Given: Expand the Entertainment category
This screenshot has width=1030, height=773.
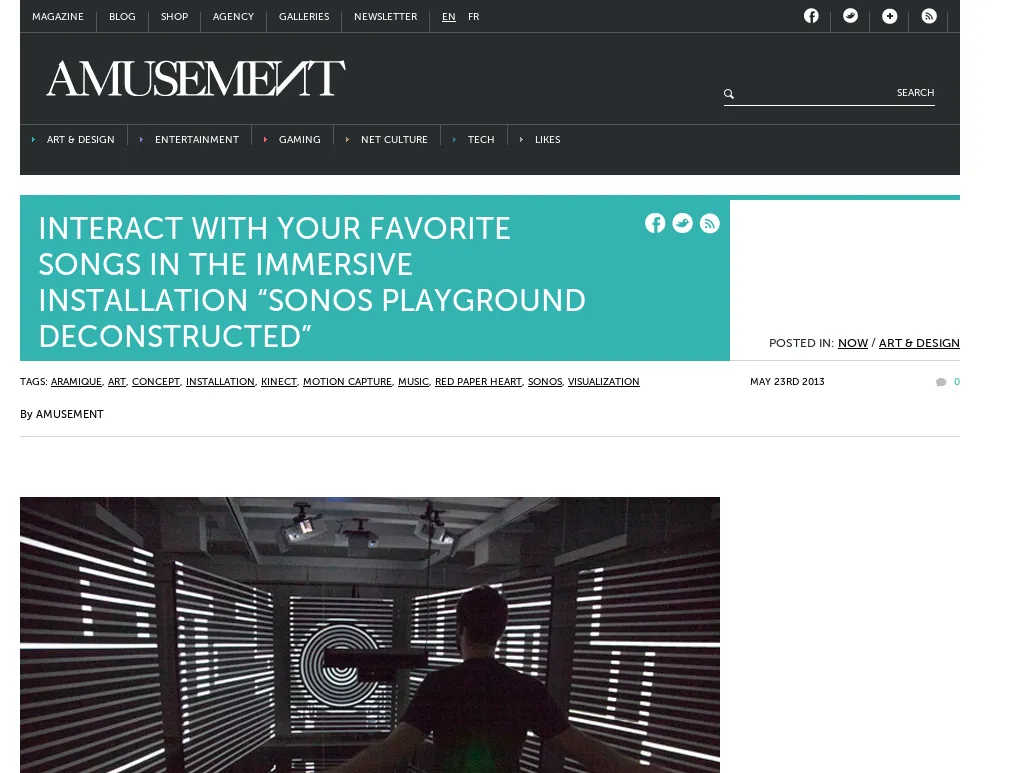Looking at the screenshot, I should 197,139.
